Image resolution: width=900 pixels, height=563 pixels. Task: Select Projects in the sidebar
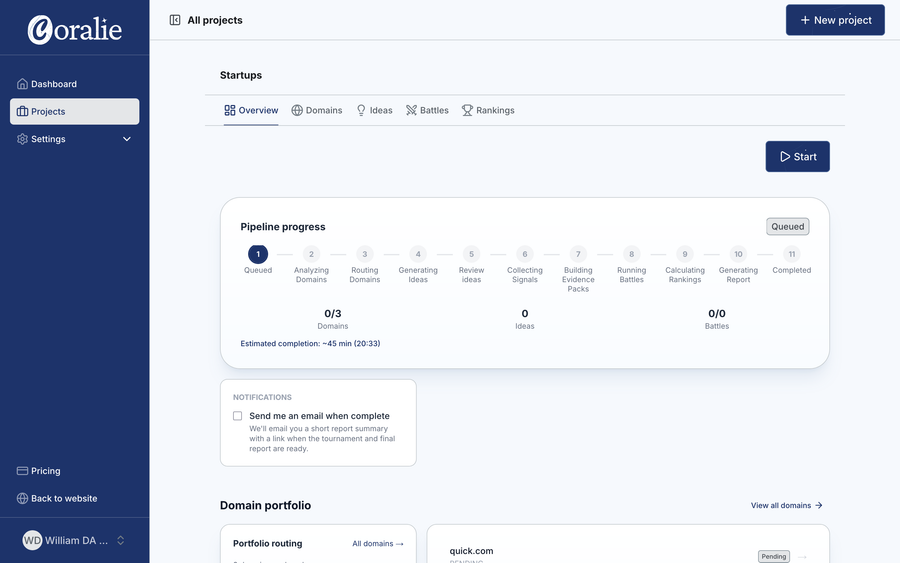point(75,111)
